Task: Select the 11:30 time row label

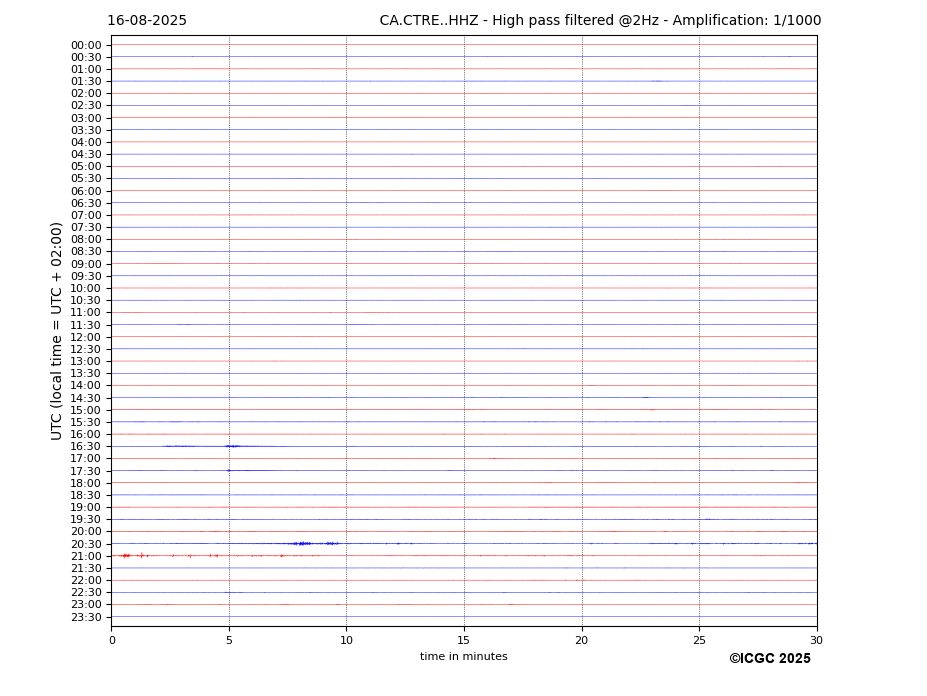Action: coord(86,325)
